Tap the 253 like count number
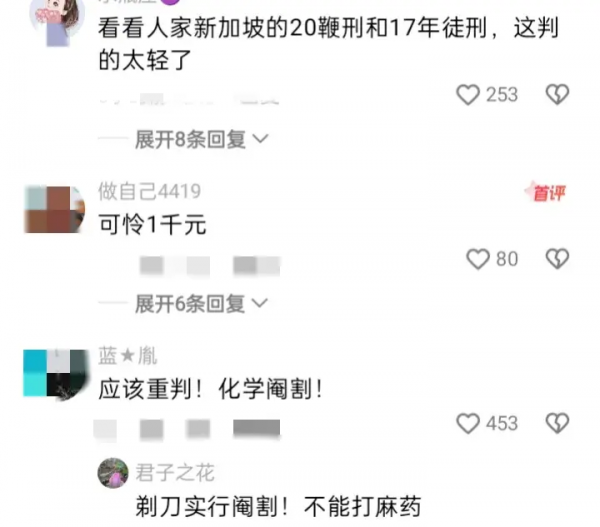This screenshot has height=527, width=600. coord(502,95)
